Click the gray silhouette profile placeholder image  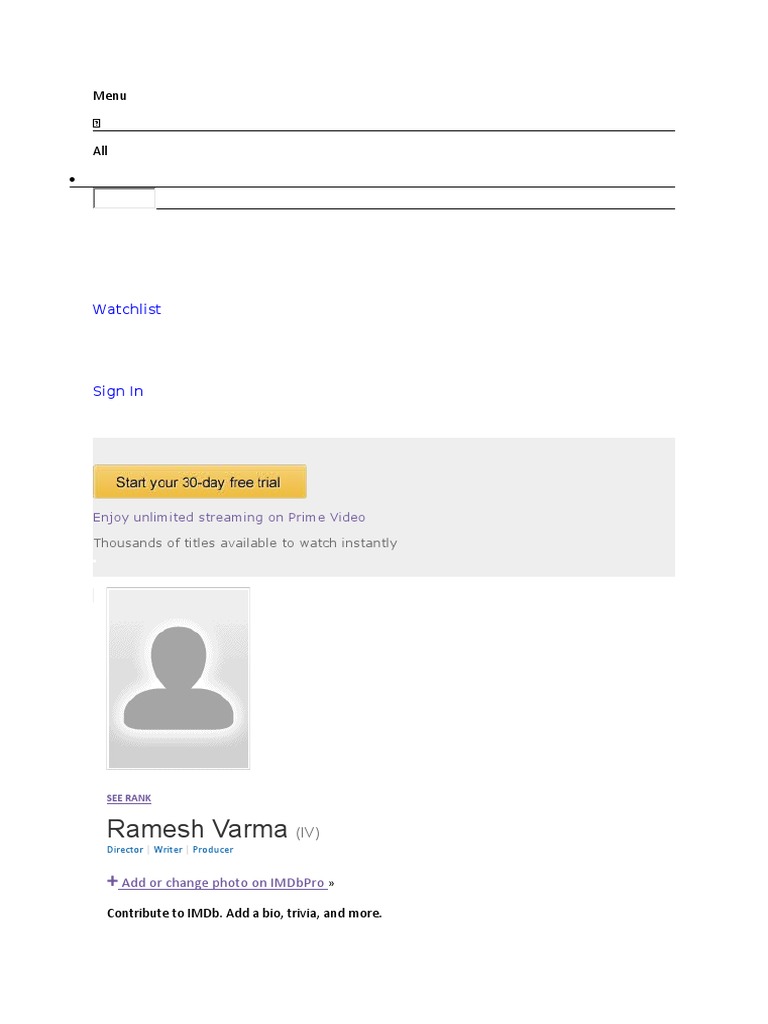pos(178,678)
